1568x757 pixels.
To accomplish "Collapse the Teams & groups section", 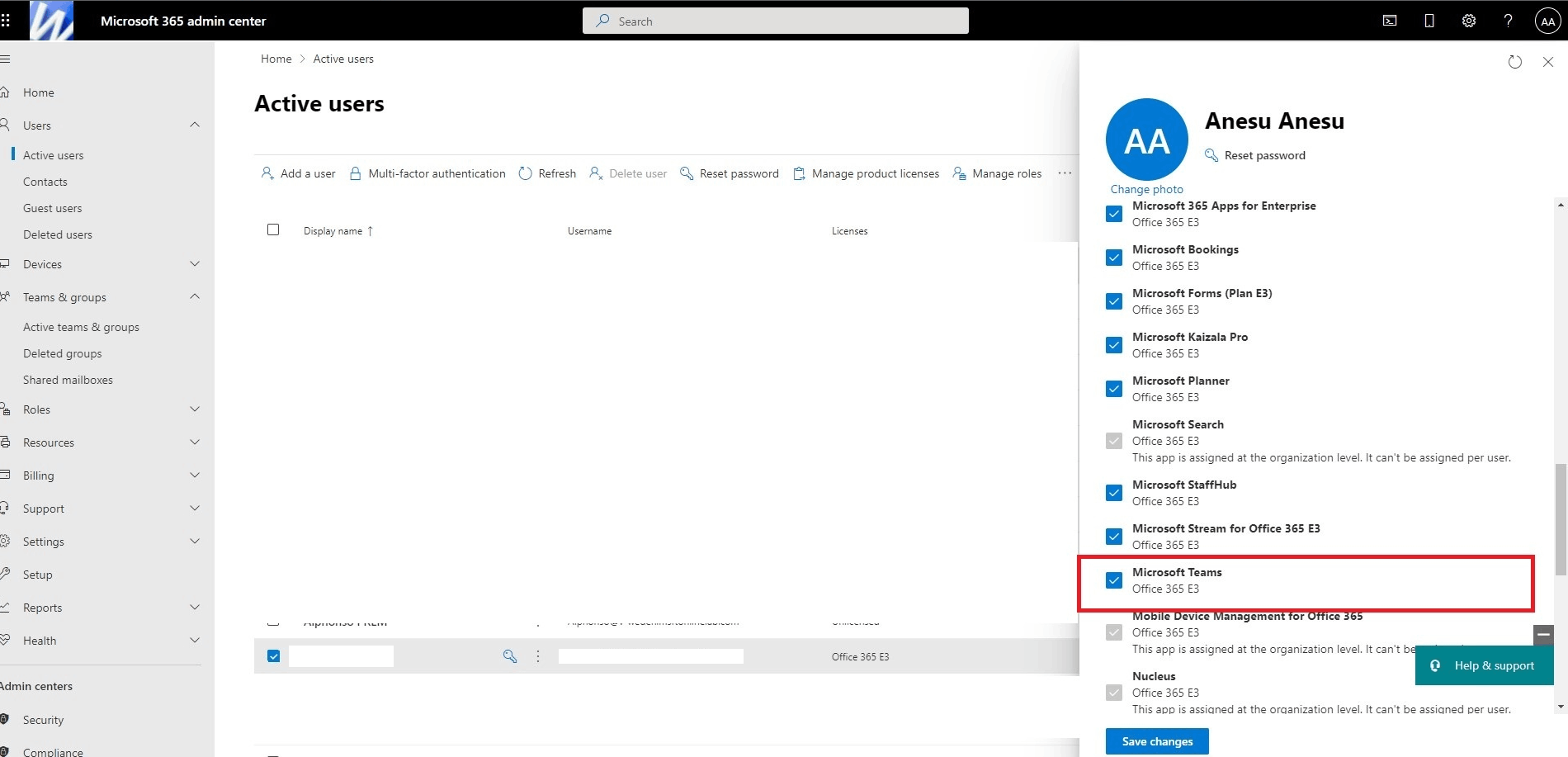I will (195, 297).
